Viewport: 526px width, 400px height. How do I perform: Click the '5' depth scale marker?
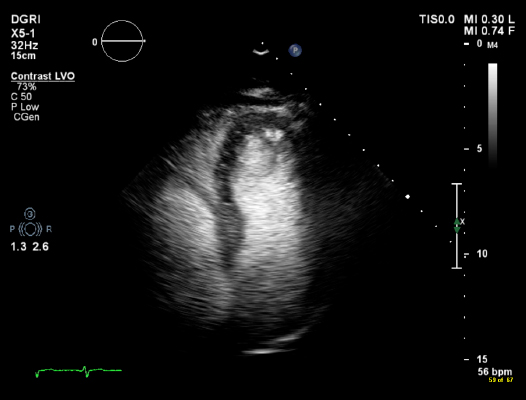click(x=479, y=148)
